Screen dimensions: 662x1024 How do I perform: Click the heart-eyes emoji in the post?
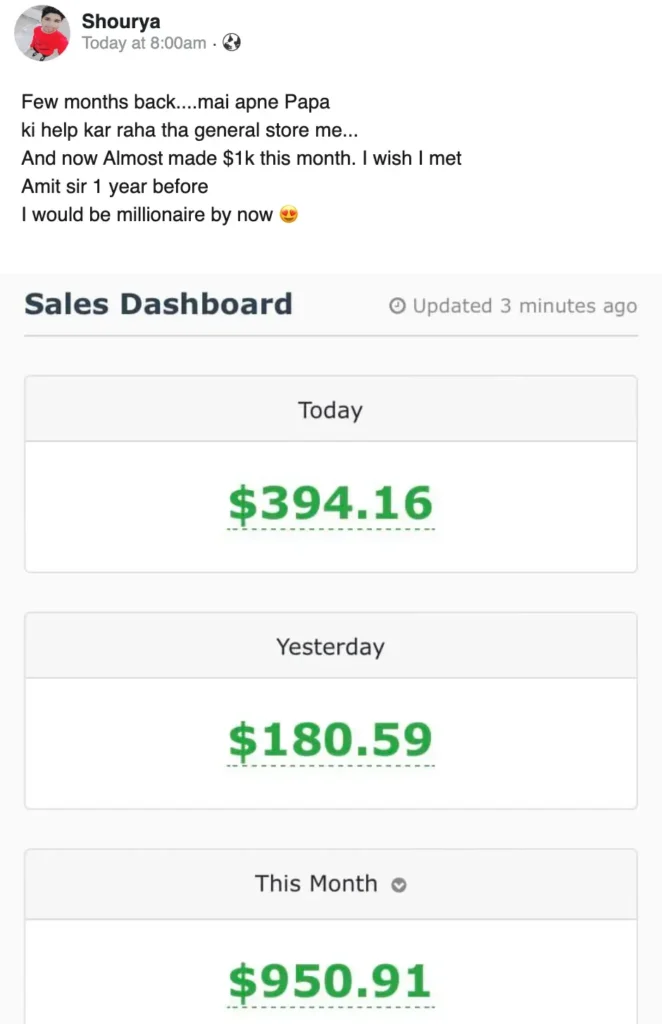289,214
